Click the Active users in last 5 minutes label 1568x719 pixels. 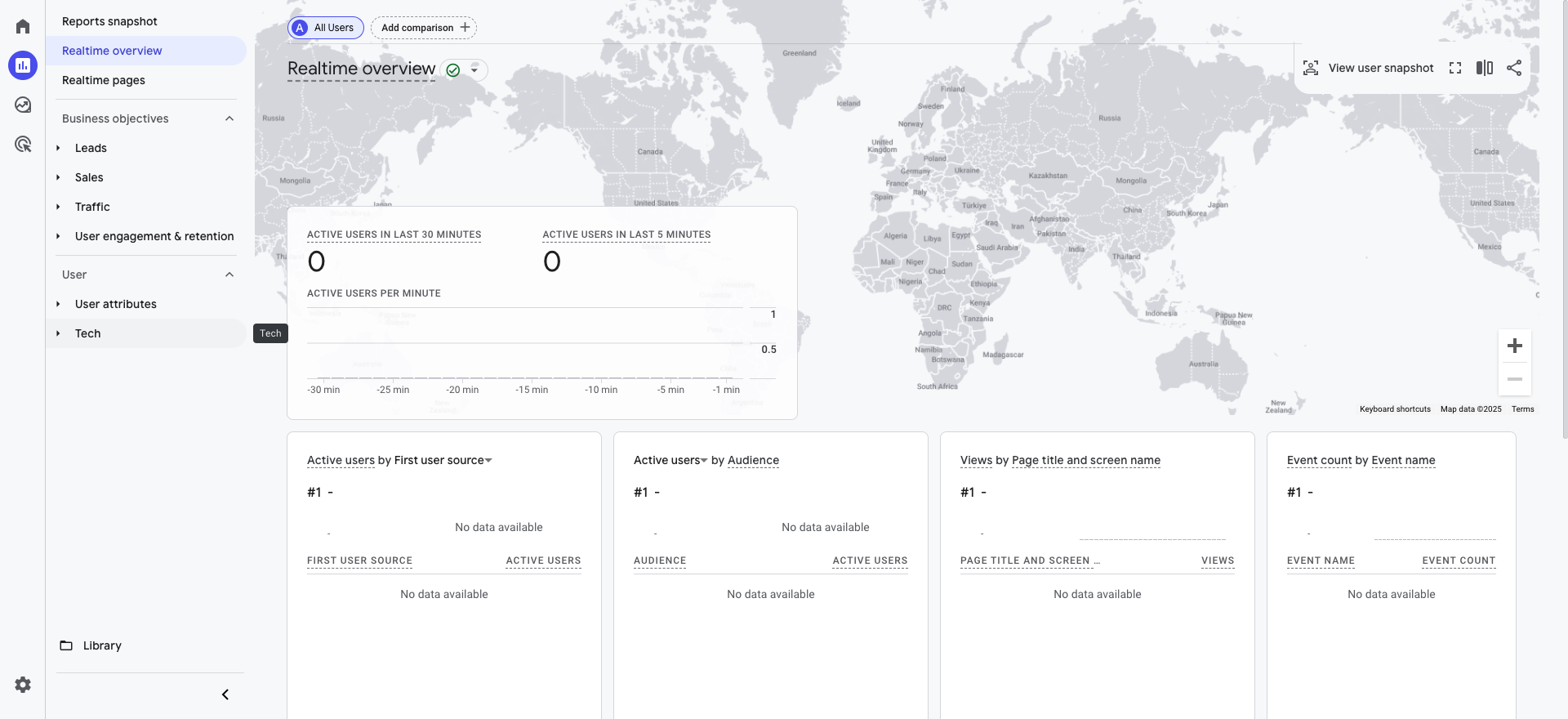tap(626, 234)
